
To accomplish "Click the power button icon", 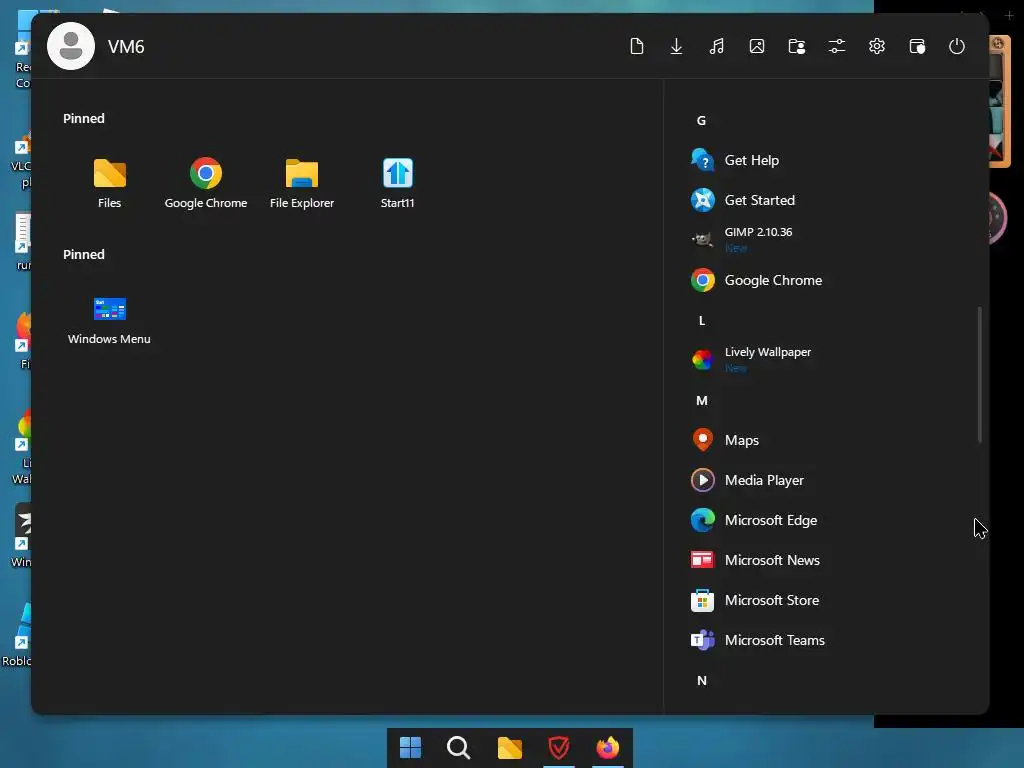I will click(x=957, y=46).
